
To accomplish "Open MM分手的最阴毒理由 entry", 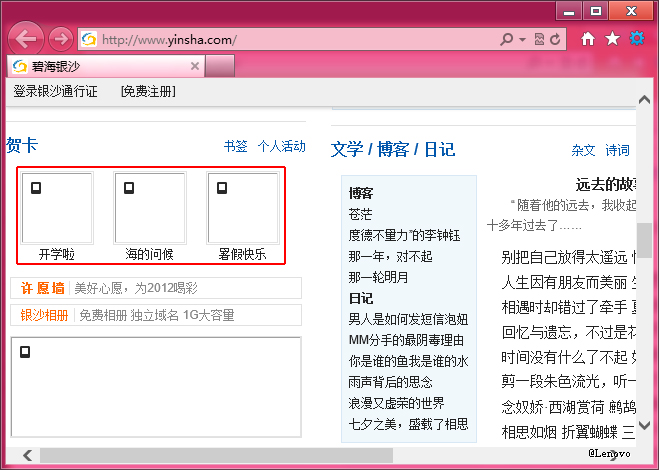I will coord(406,340).
